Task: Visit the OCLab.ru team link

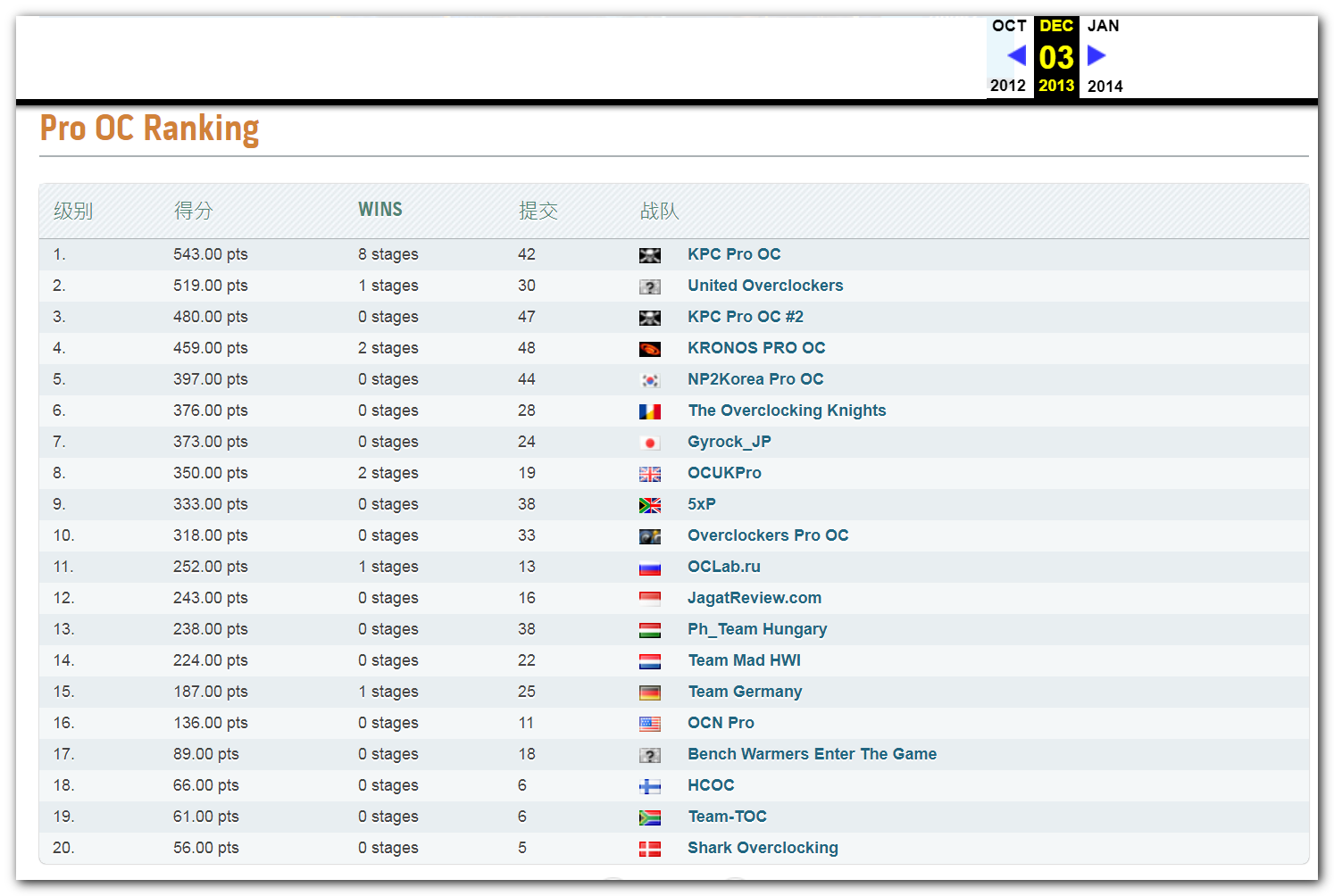Action: pos(724,567)
